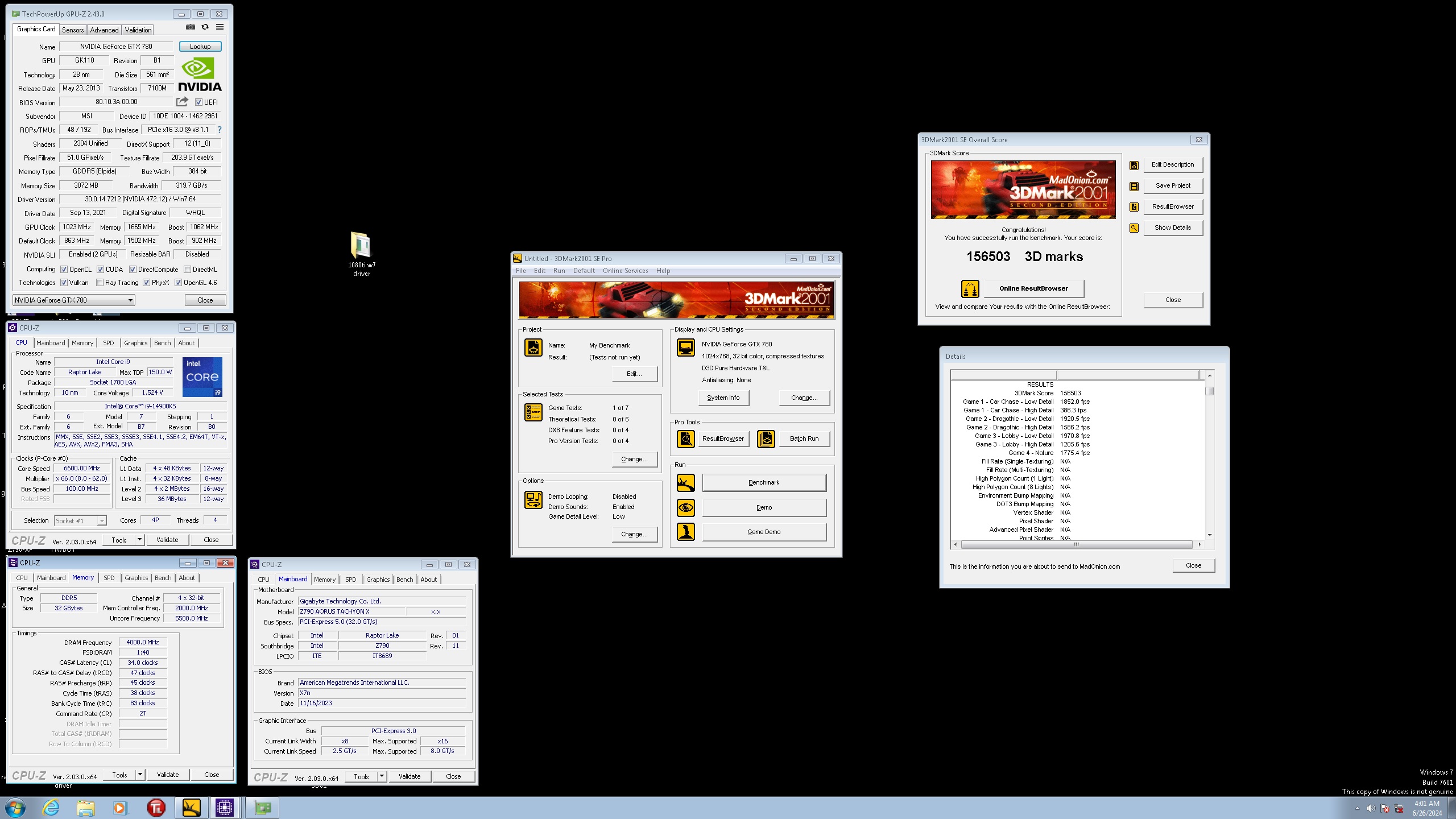
Task: Open Run menu in 3DMark2001
Action: coord(559,271)
